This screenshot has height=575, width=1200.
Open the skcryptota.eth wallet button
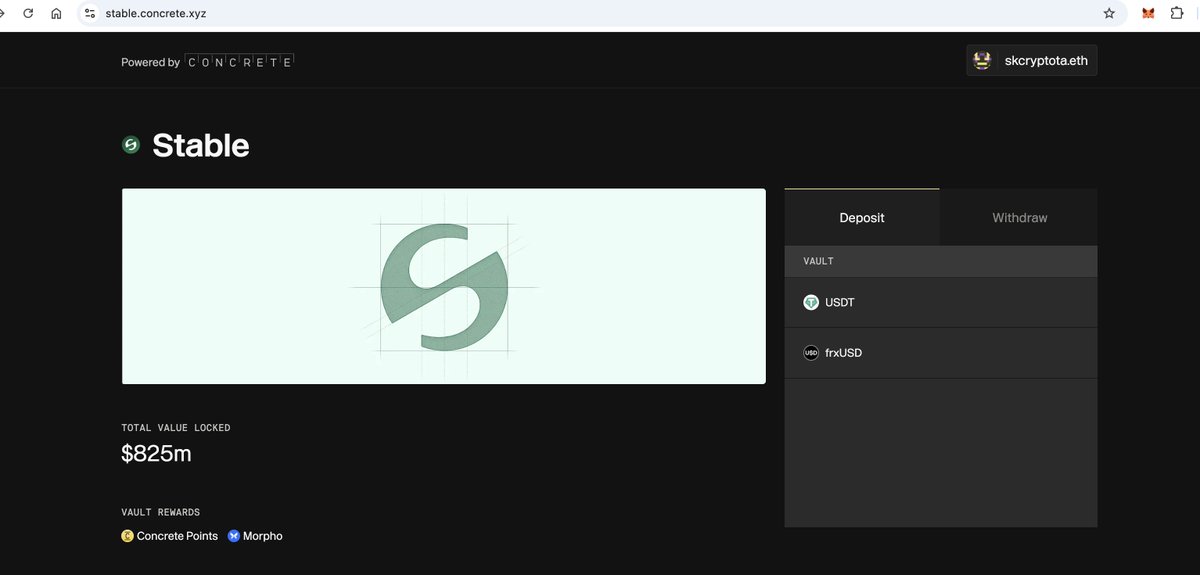tap(1032, 61)
